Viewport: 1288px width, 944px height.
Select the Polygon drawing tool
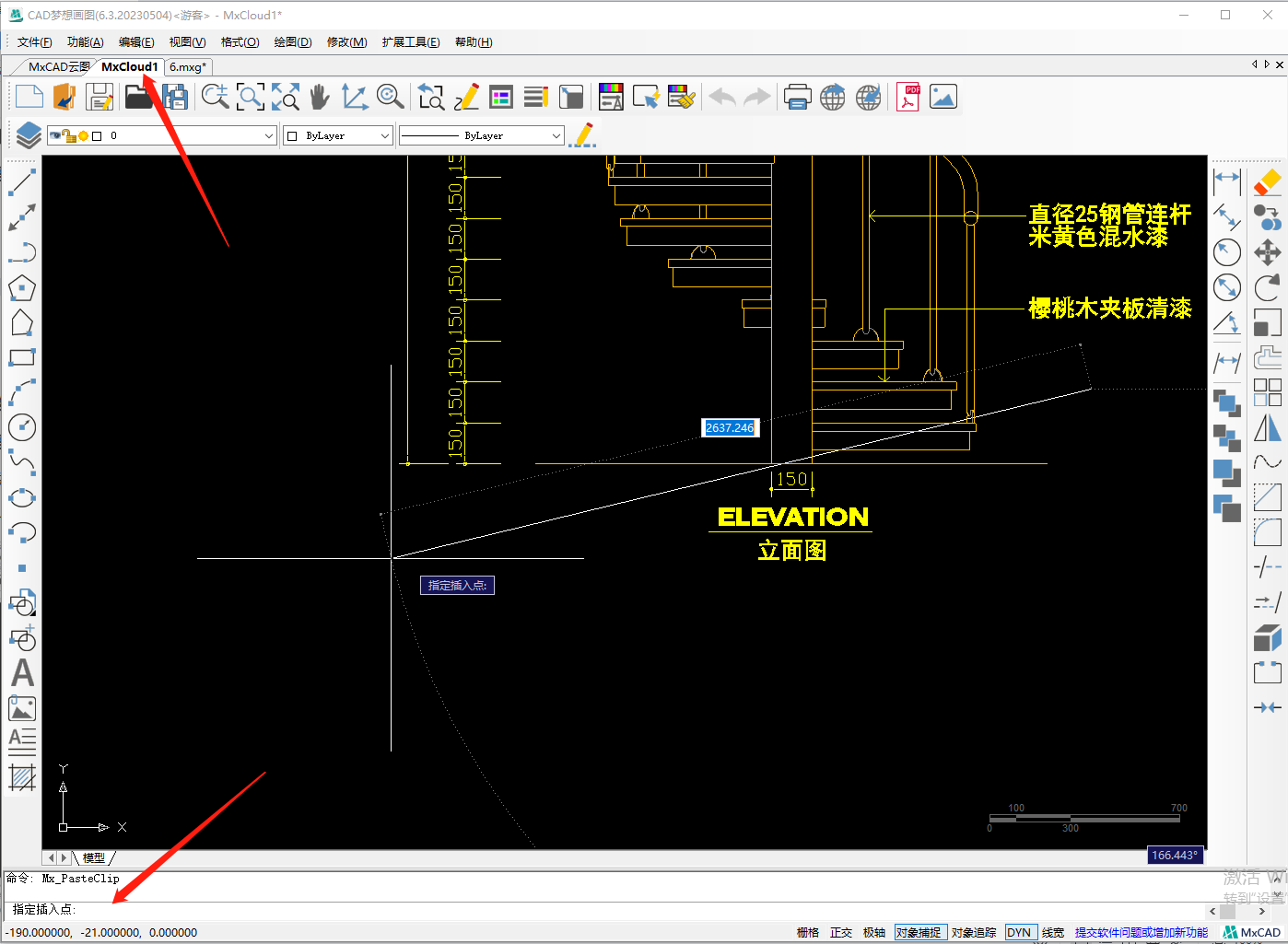click(22, 287)
